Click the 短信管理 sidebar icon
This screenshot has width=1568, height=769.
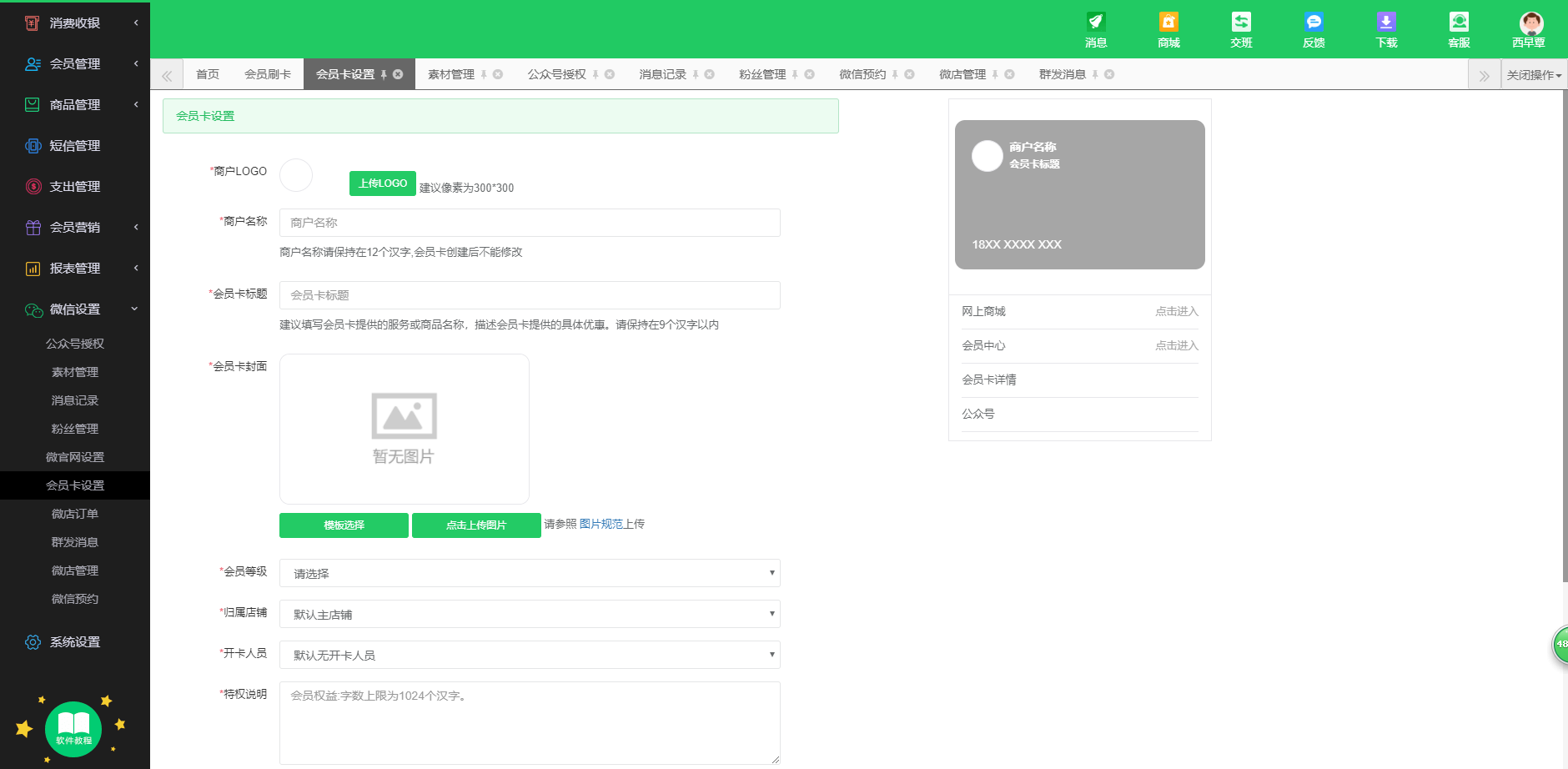click(33, 145)
